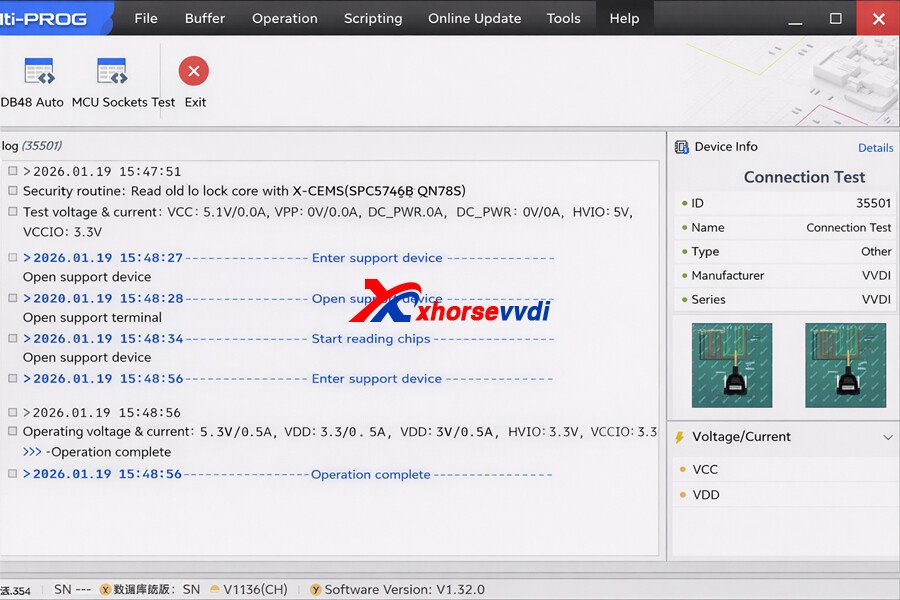The height and width of the screenshot is (600, 900).
Task: Open the Scripting menu
Action: click(372, 17)
